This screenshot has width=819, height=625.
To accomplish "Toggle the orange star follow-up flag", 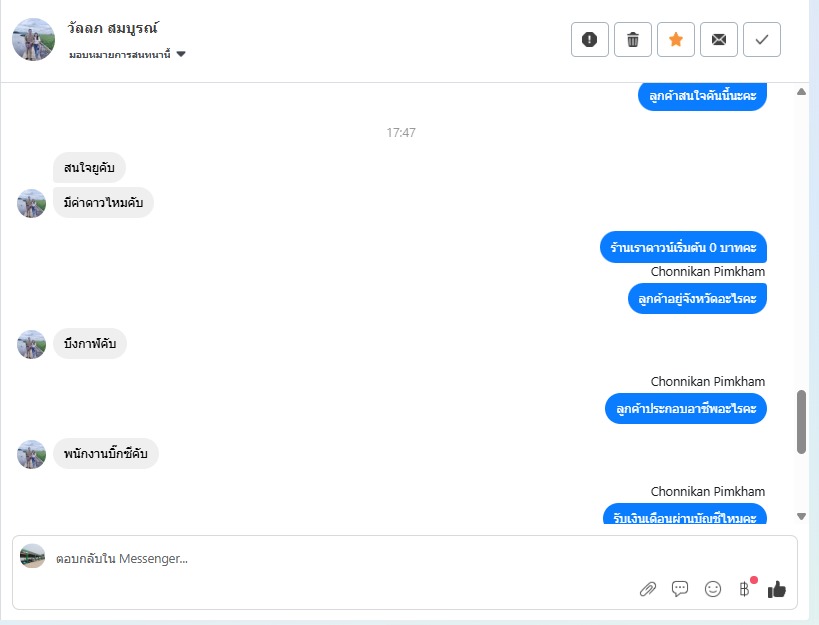I will click(x=675, y=40).
